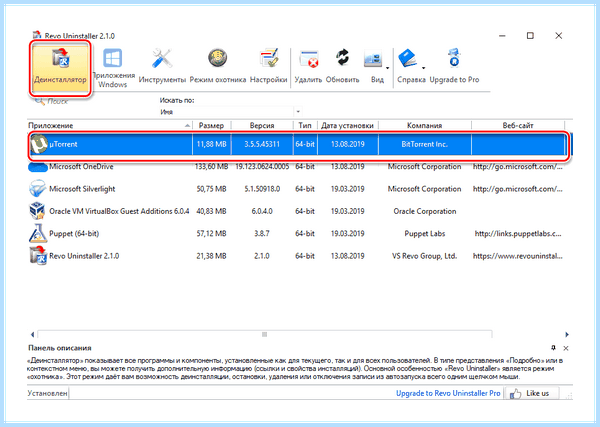Sort by Версия column header
The width and height of the screenshot is (600, 427).
(262, 125)
